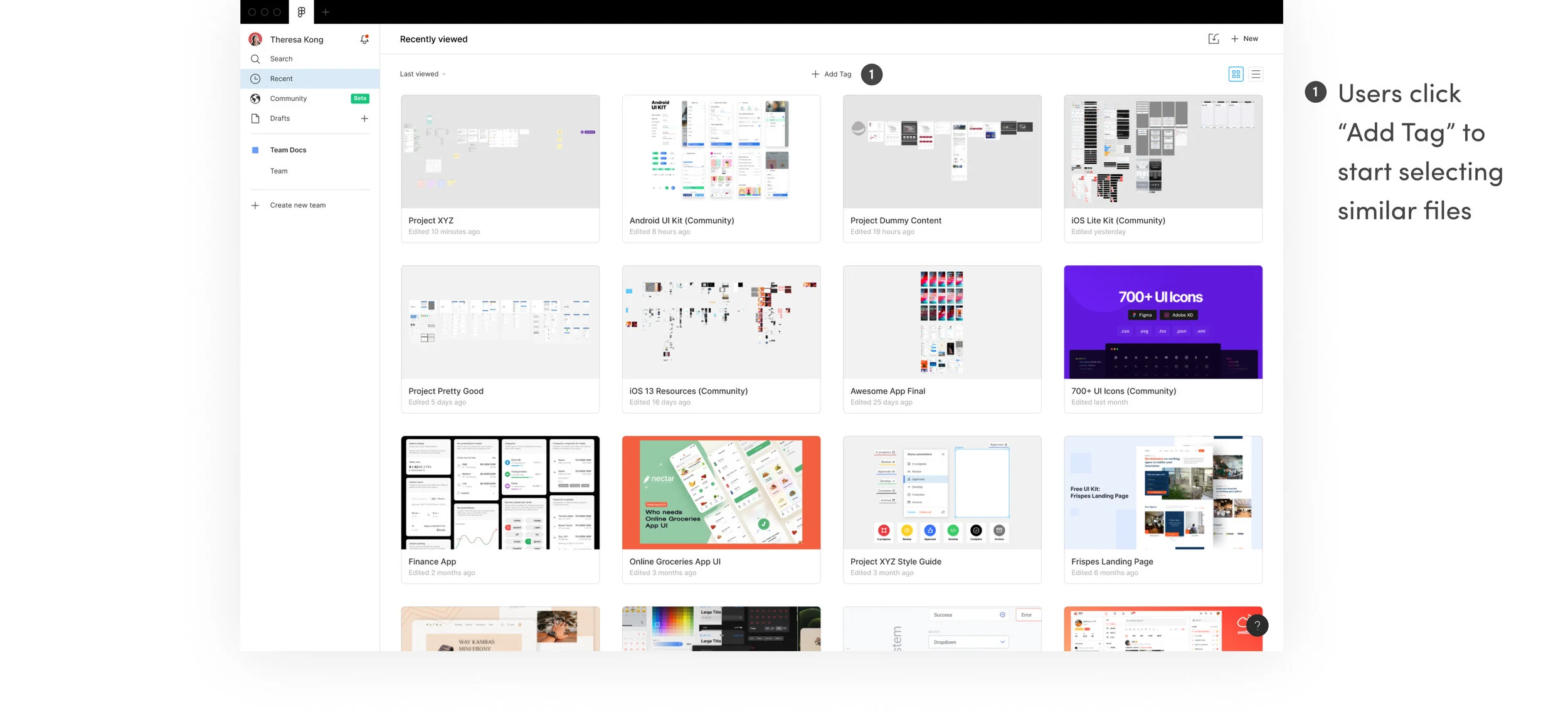Open the Finance App file thumbnail
This screenshot has width=1568, height=724.
pyautogui.click(x=500, y=493)
